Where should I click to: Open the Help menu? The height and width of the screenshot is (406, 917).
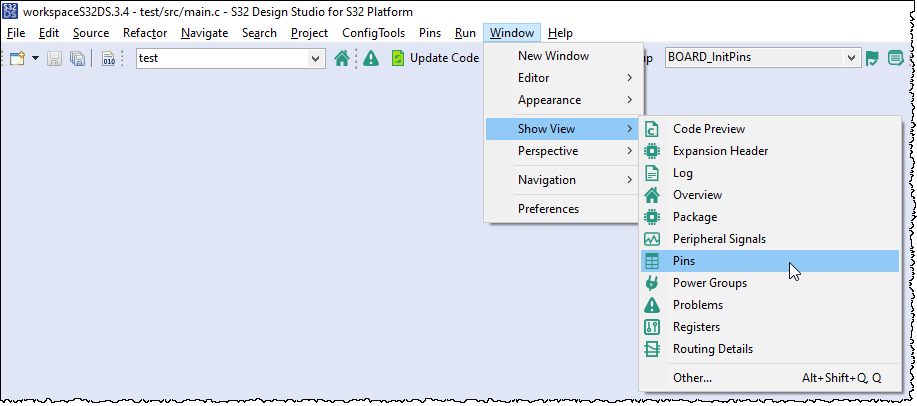click(560, 33)
